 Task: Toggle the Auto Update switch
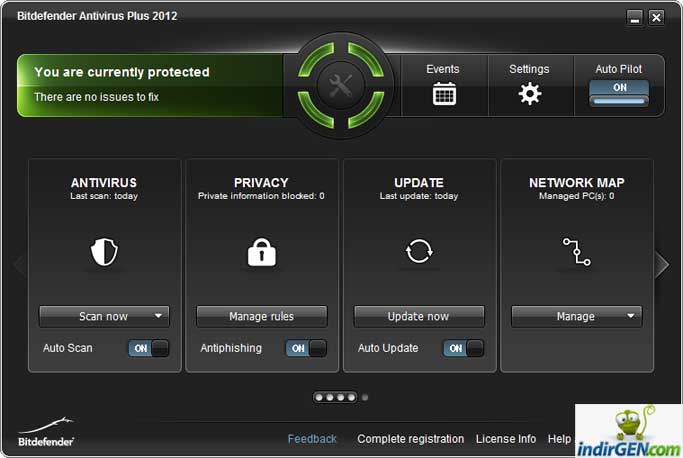point(463,348)
